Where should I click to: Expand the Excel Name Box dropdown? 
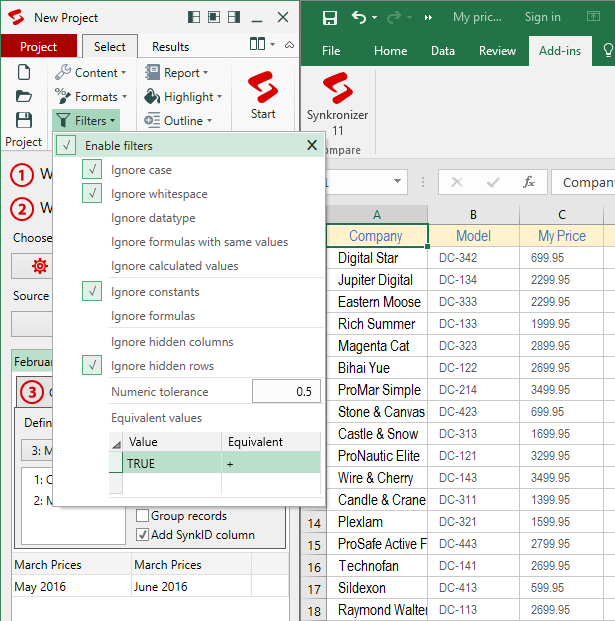point(397,181)
